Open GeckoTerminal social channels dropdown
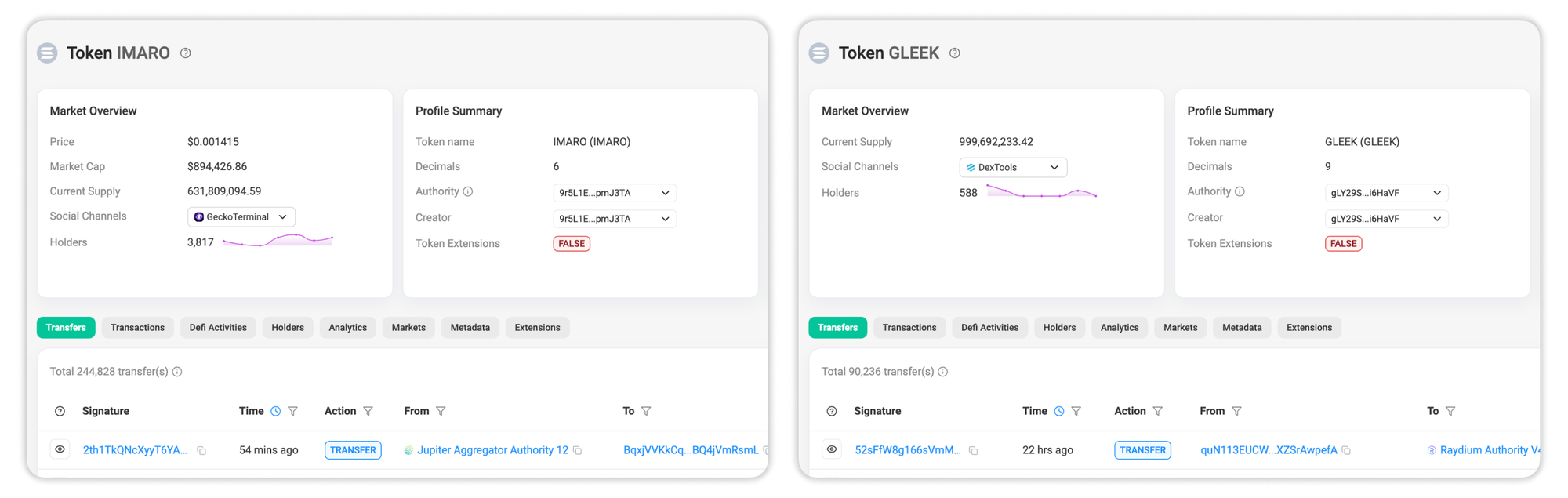This screenshot has height=498, width=1568. tap(241, 217)
